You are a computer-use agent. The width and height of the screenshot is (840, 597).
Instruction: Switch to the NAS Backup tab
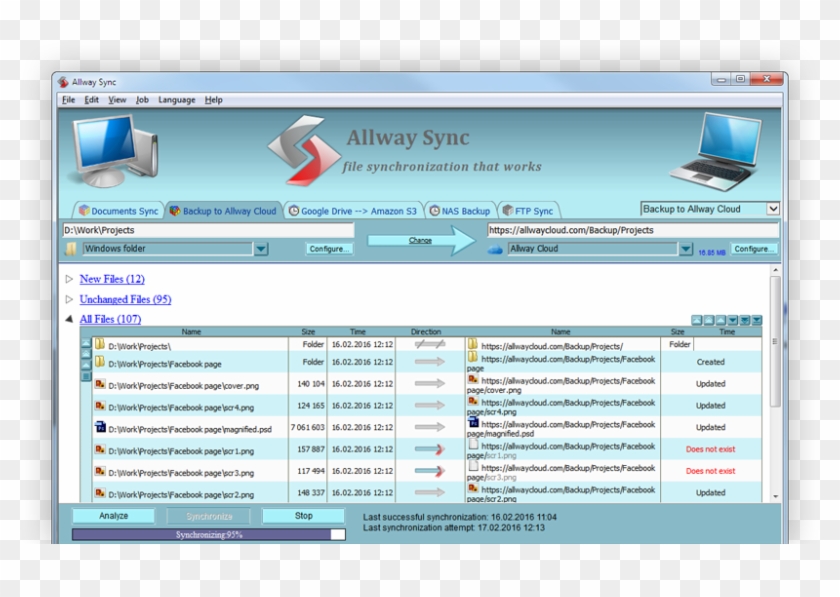(460, 211)
